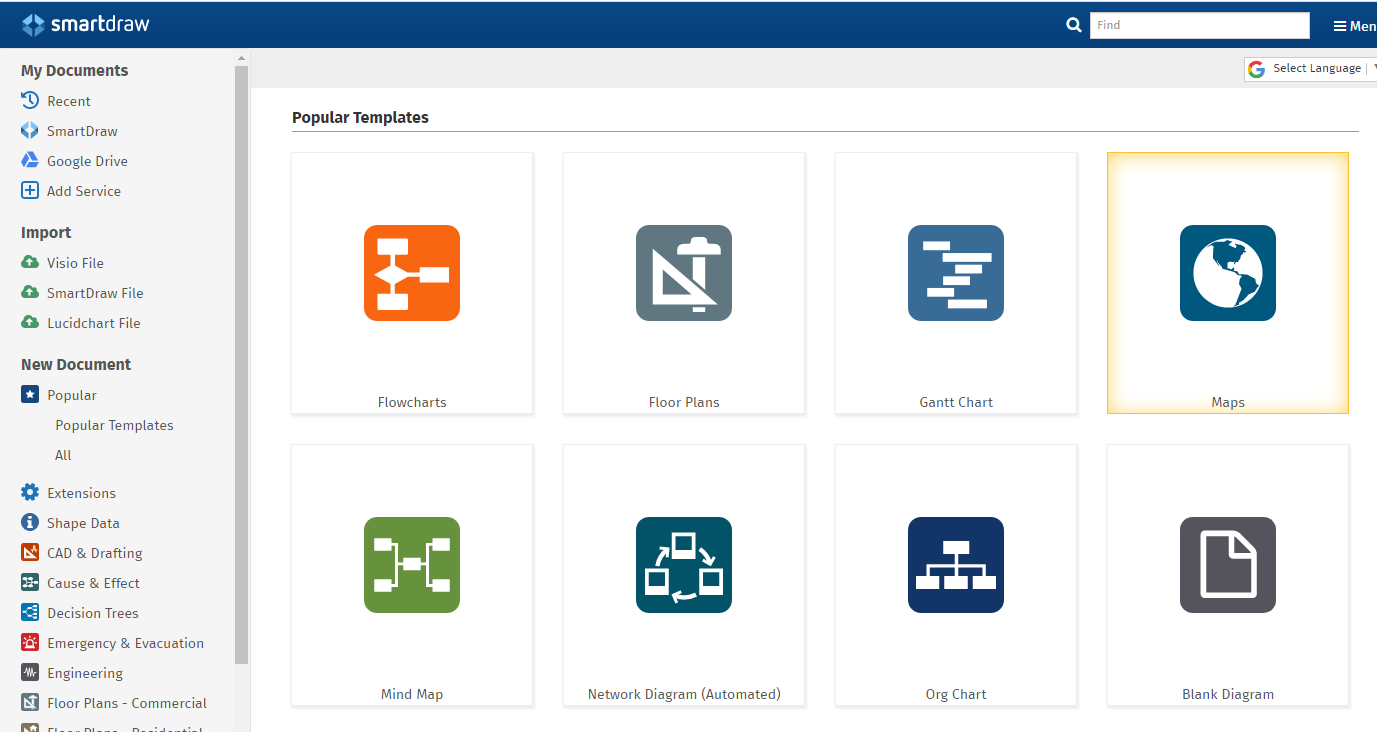The height and width of the screenshot is (732, 1377).
Task: Collapse the Popular category
Action: pos(72,395)
